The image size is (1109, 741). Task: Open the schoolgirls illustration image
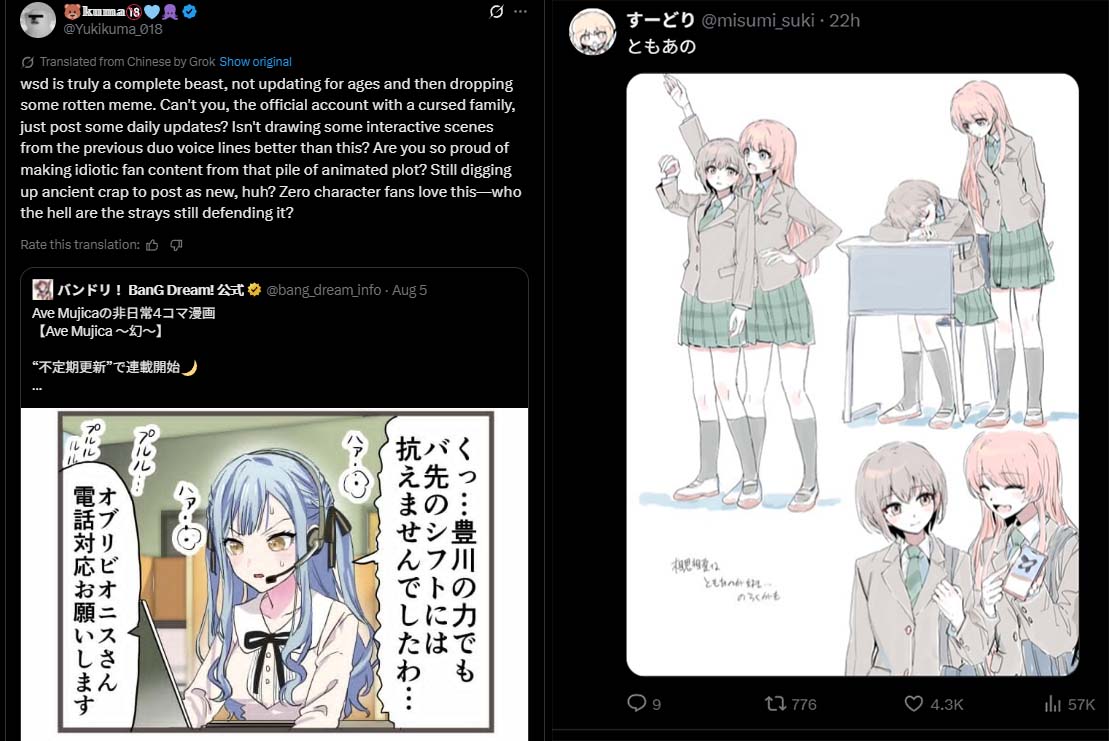coord(852,375)
